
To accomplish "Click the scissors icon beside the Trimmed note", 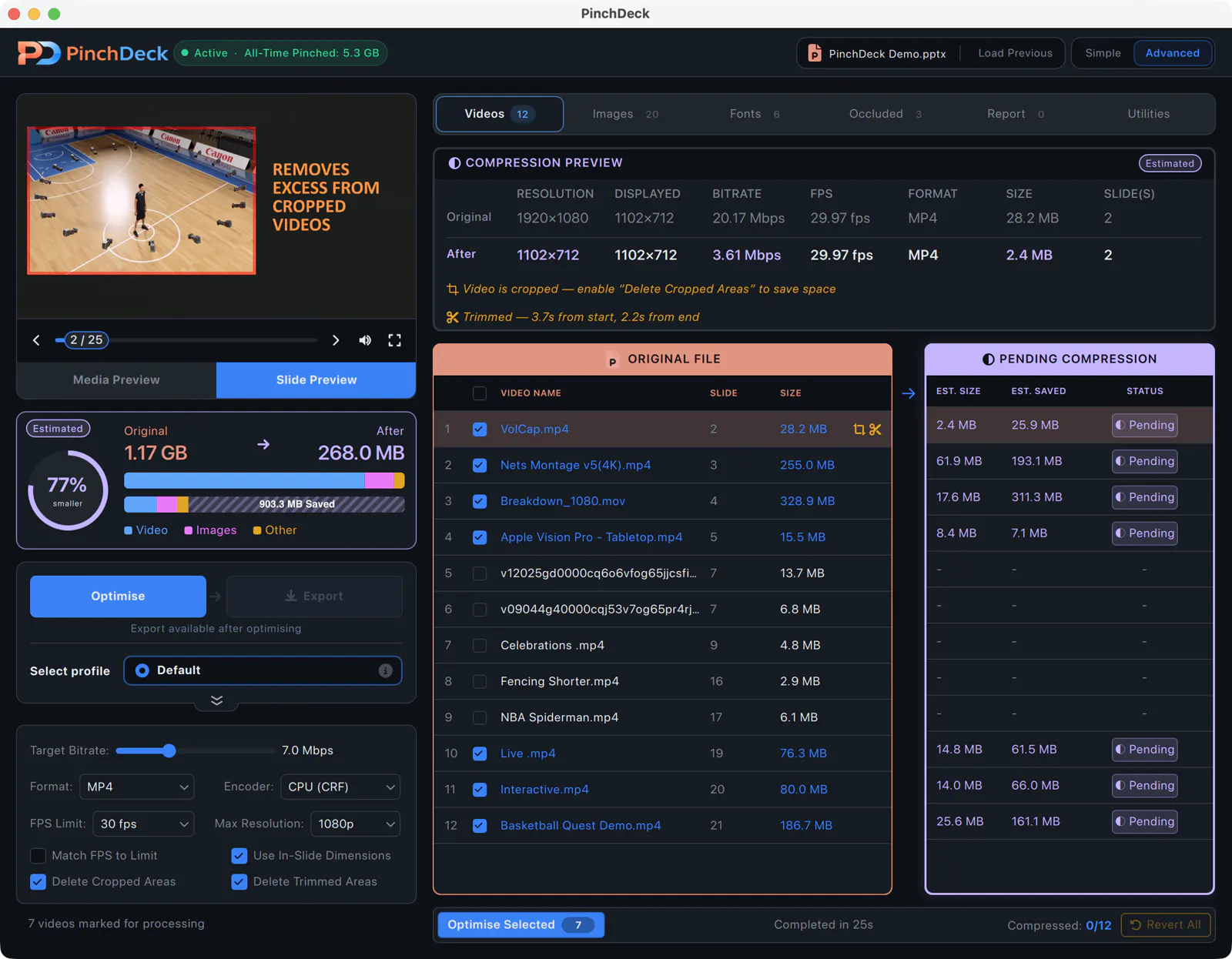I will (x=452, y=317).
